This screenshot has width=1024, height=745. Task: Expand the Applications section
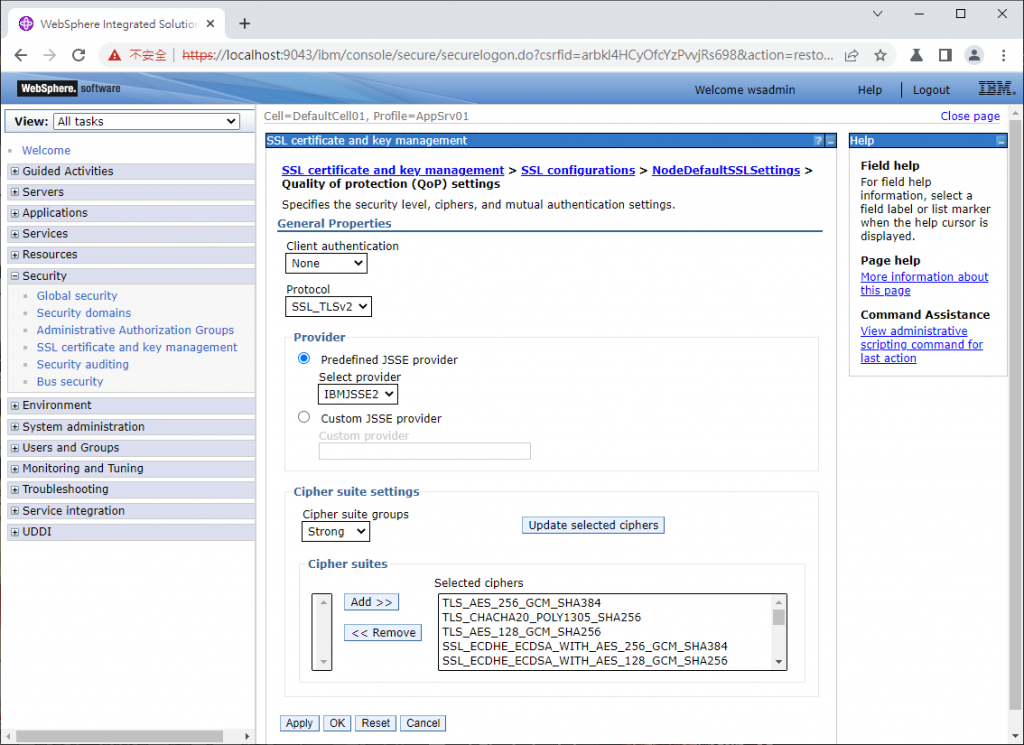point(15,213)
